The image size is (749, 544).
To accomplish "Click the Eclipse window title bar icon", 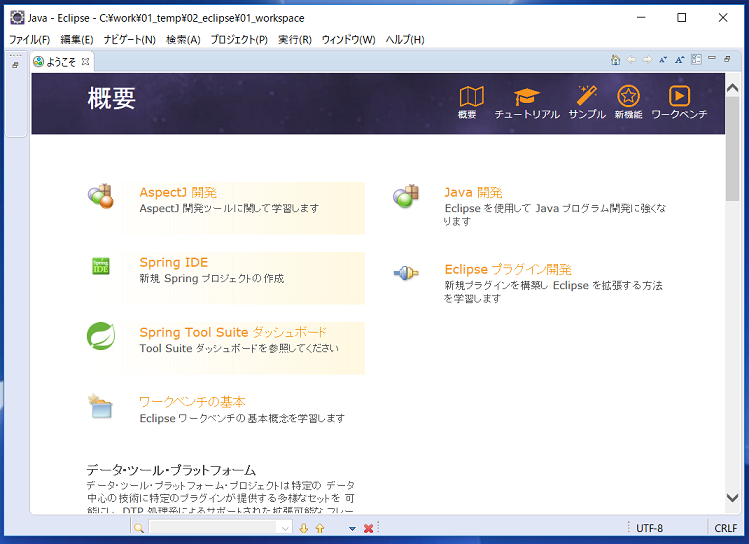I will pos(17,18).
